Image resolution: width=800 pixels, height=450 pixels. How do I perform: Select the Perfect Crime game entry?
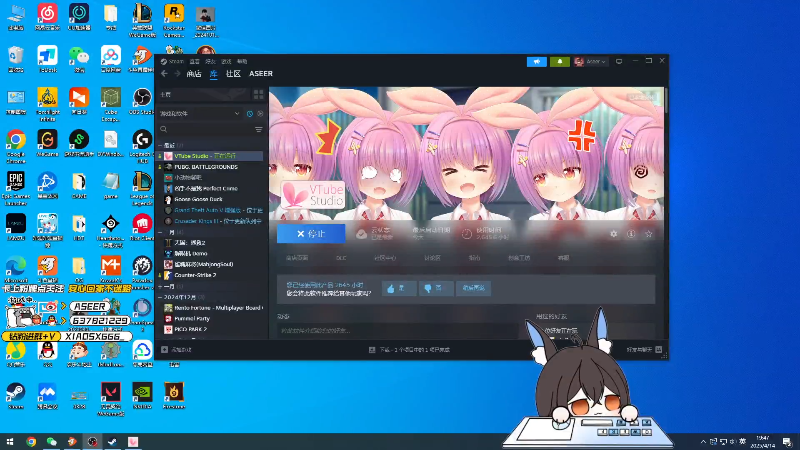pos(210,189)
